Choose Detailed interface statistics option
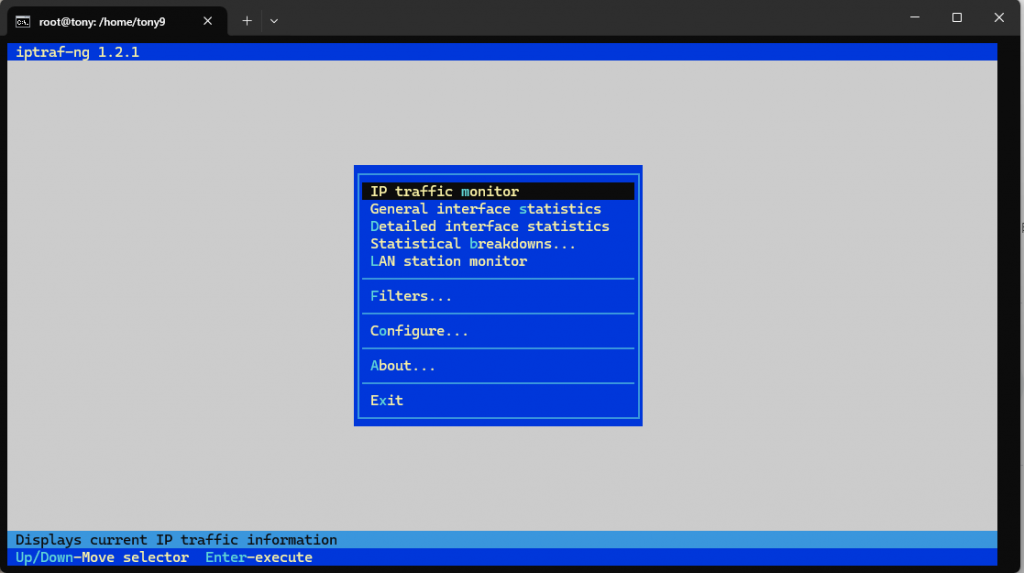The image size is (1024, 573). [x=498, y=226]
